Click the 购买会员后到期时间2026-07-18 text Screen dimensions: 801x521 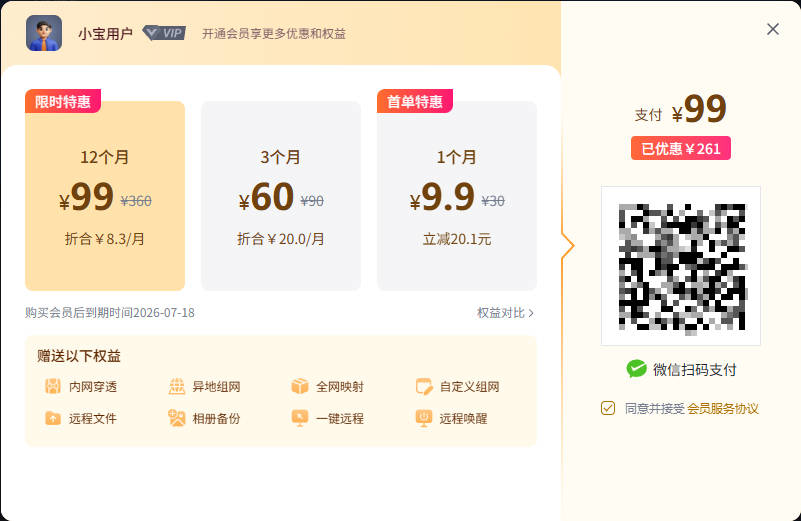(x=110, y=313)
